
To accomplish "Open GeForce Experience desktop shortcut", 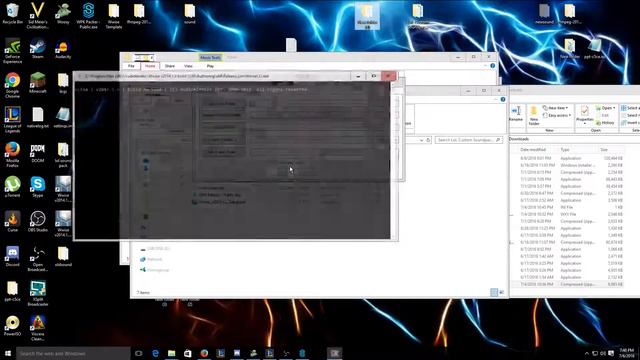I will click(x=13, y=51).
